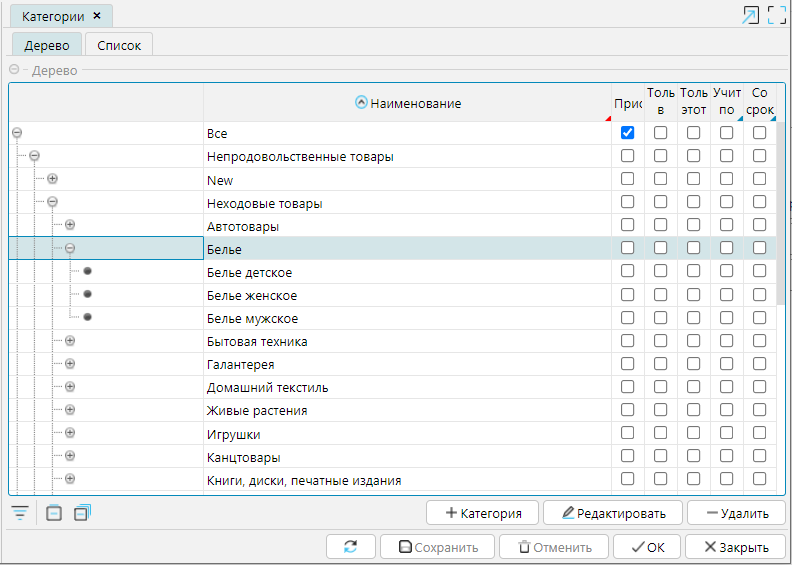The height and width of the screenshot is (565, 792).
Task: Select the Дерево tab
Action: click(x=46, y=45)
